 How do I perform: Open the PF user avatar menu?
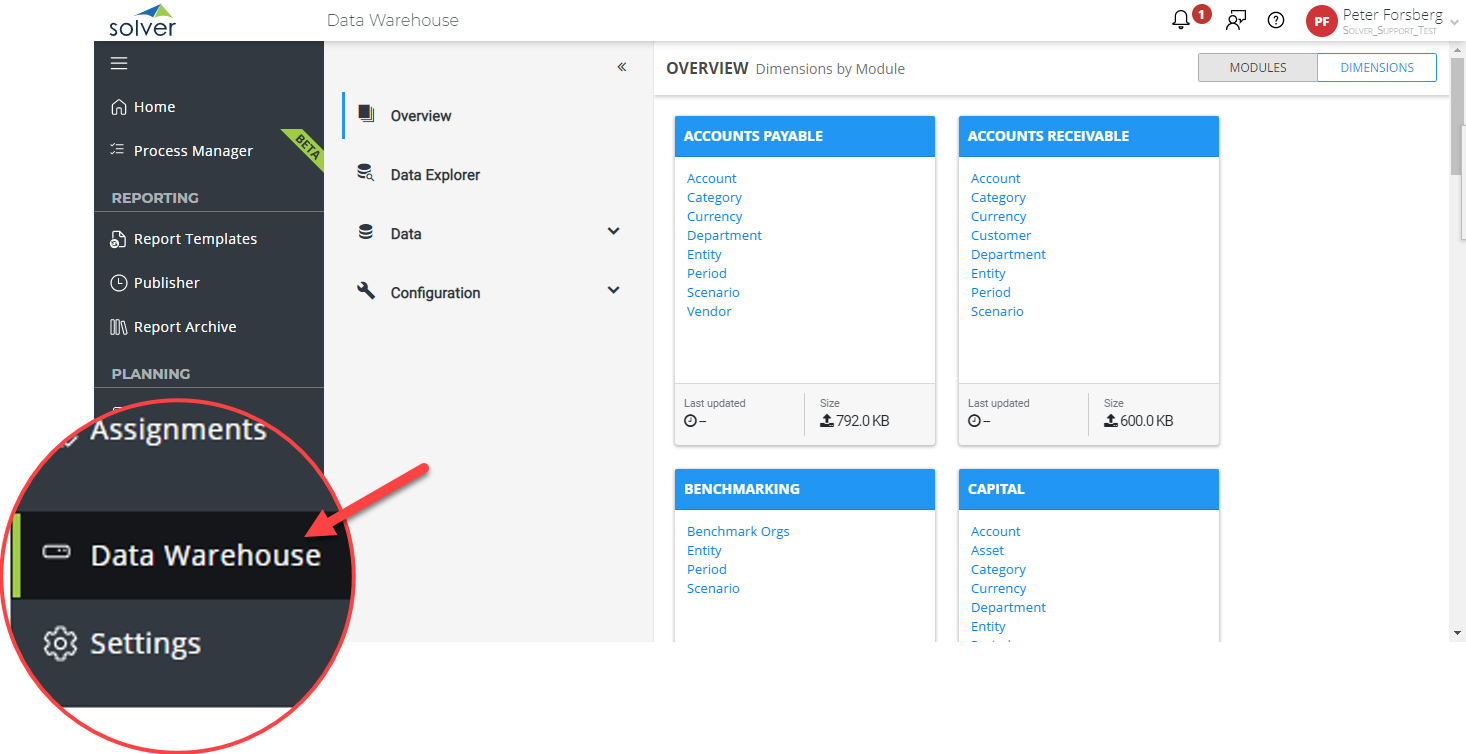click(x=1322, y=20)
